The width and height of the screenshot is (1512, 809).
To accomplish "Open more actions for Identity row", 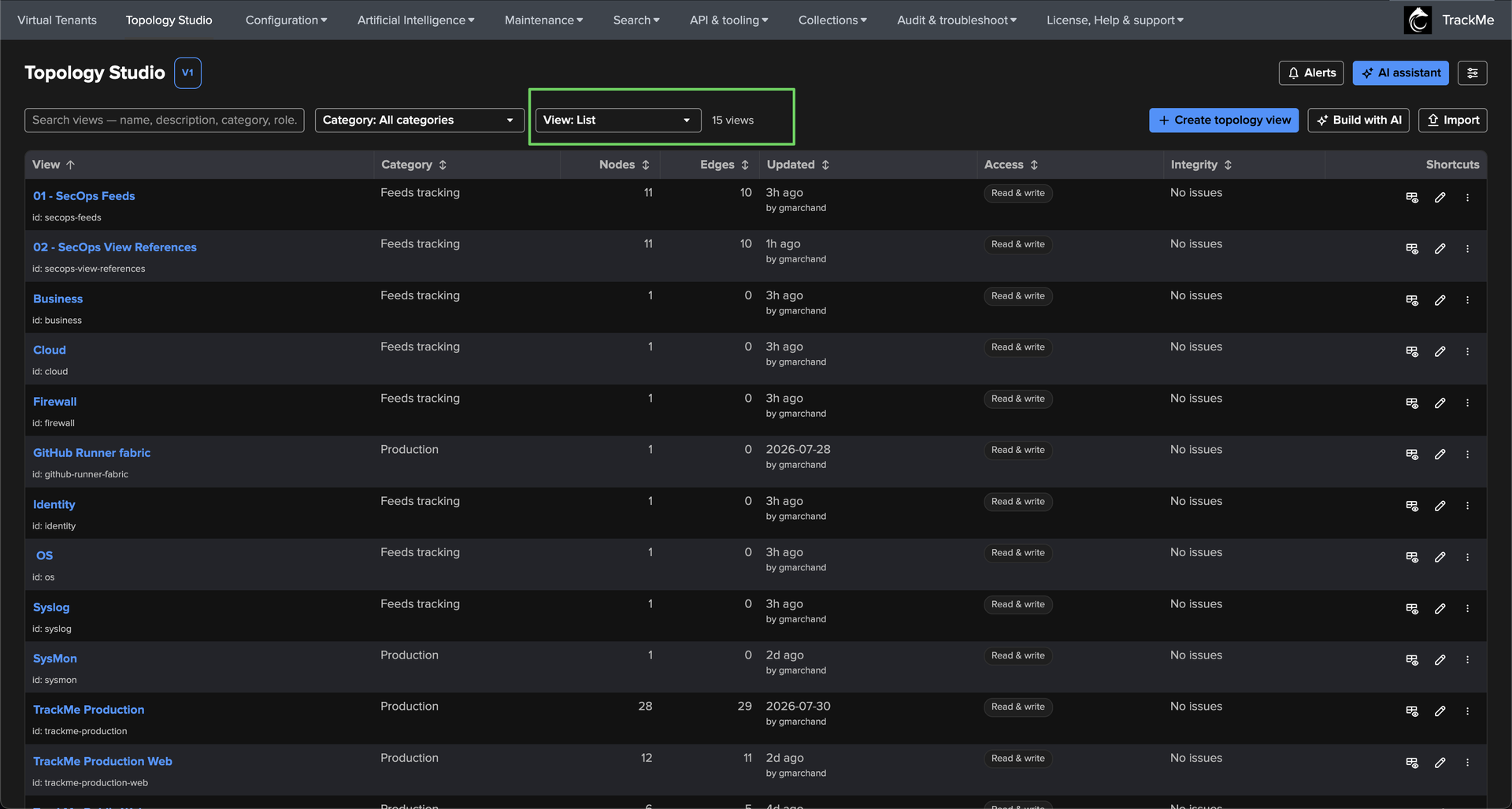I will [x=1467, y=506].
